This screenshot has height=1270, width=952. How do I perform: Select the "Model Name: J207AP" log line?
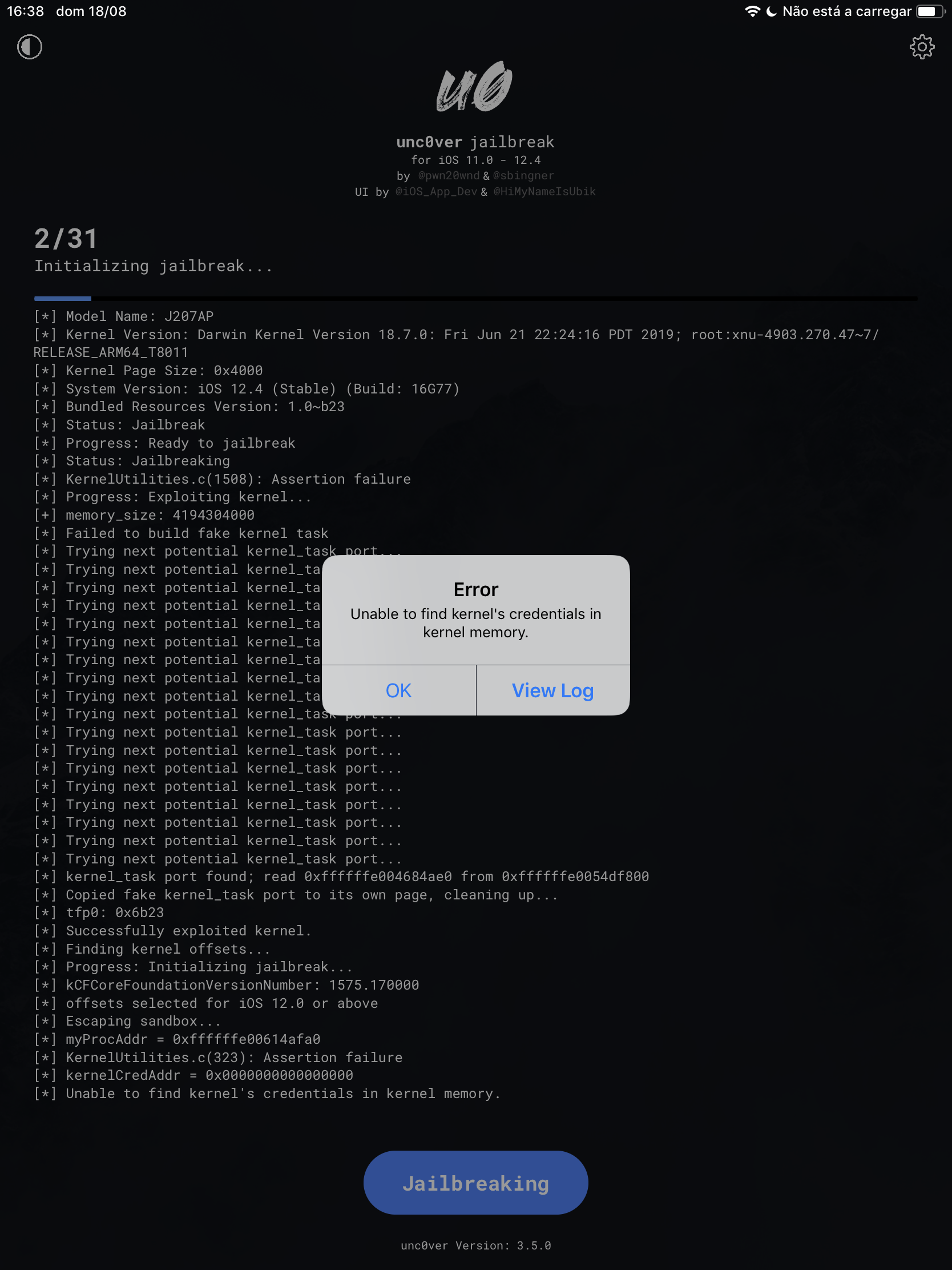(123, 316)
